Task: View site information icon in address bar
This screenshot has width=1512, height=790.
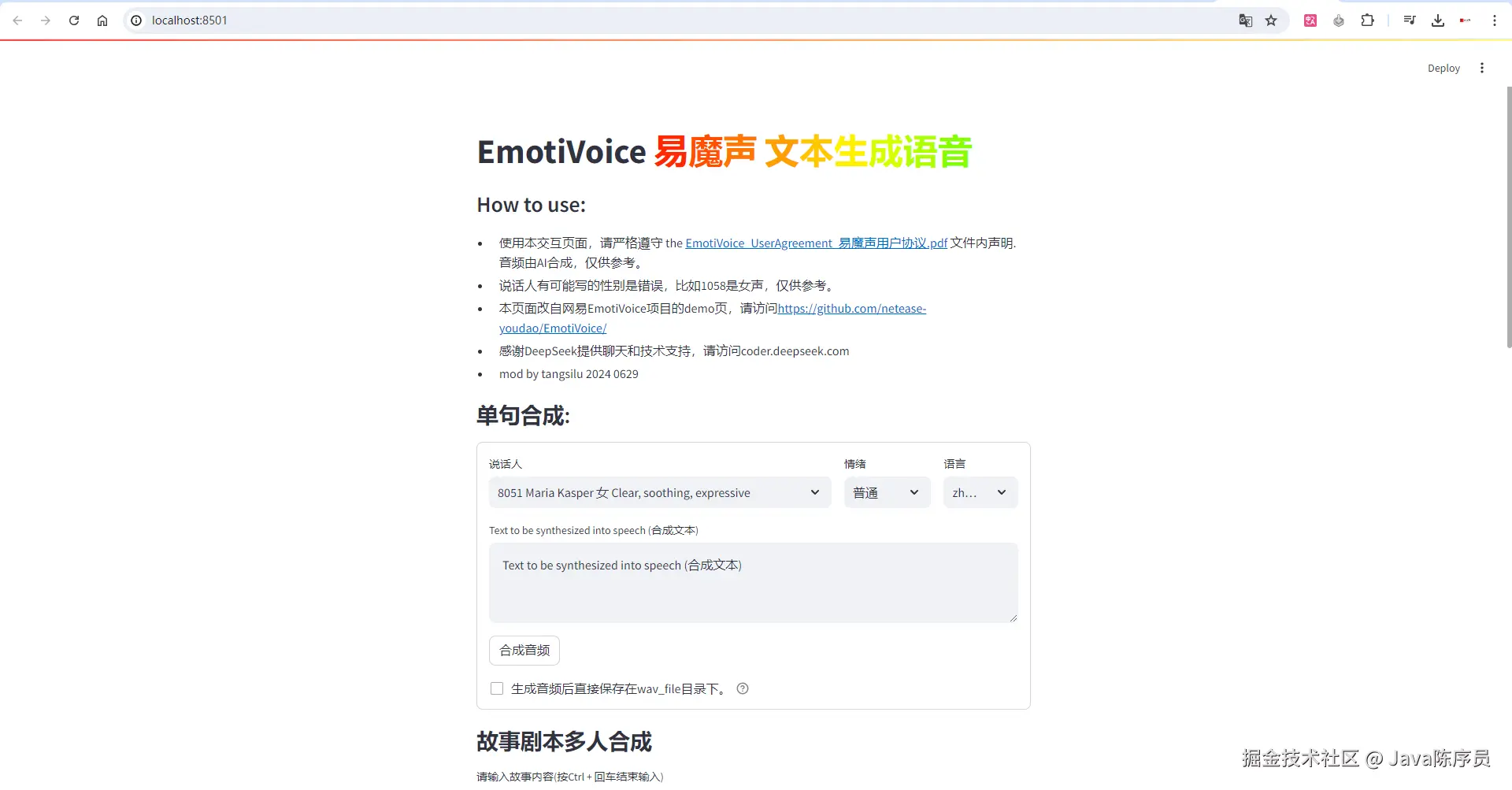Action: coord(136,20)
